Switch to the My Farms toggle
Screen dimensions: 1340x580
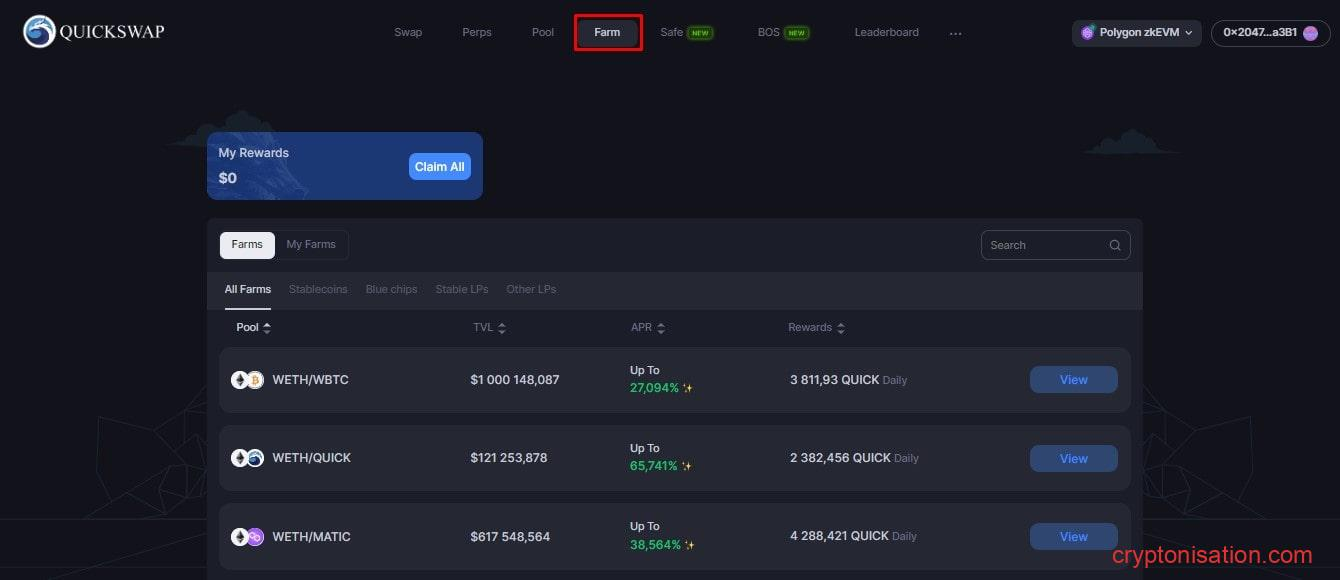coord(311,245)
